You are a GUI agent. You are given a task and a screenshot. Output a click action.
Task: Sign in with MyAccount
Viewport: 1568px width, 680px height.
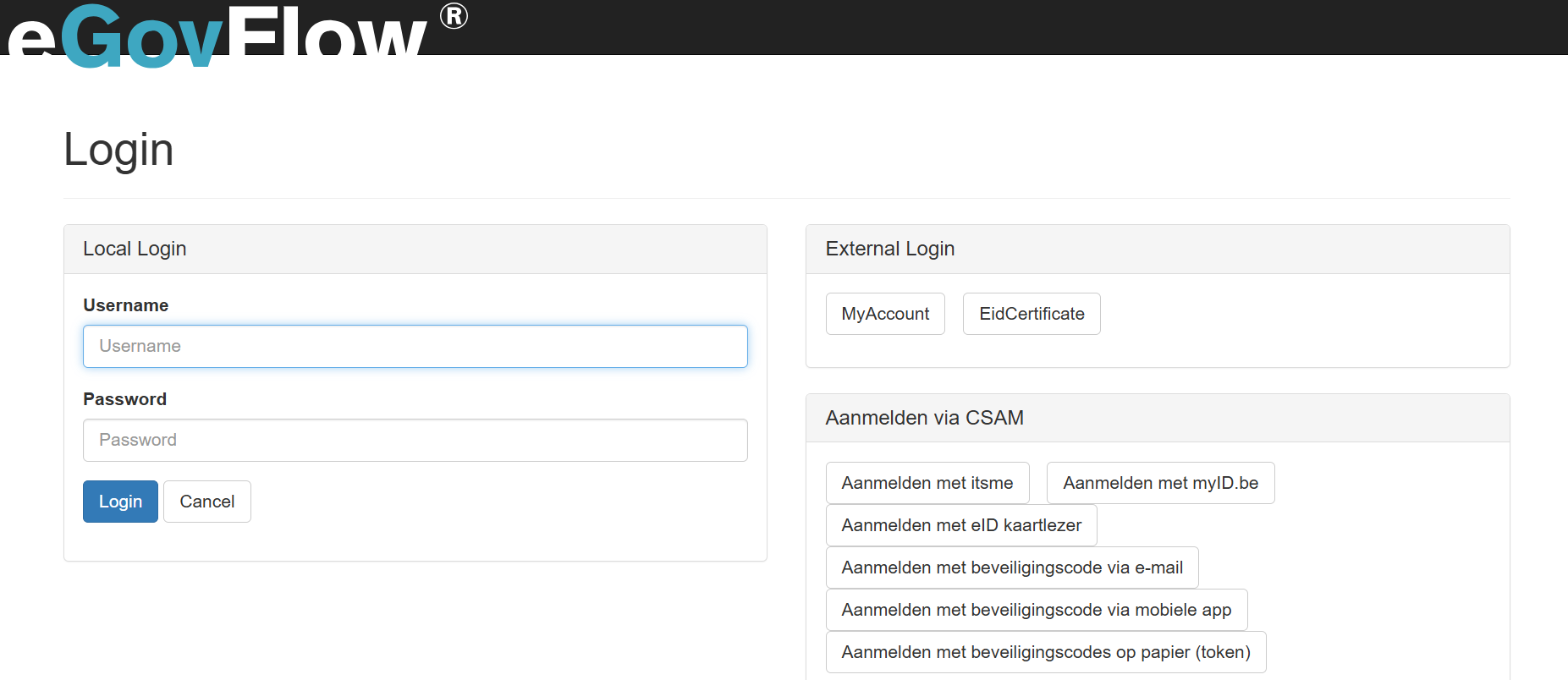click(x=885, y=314)
